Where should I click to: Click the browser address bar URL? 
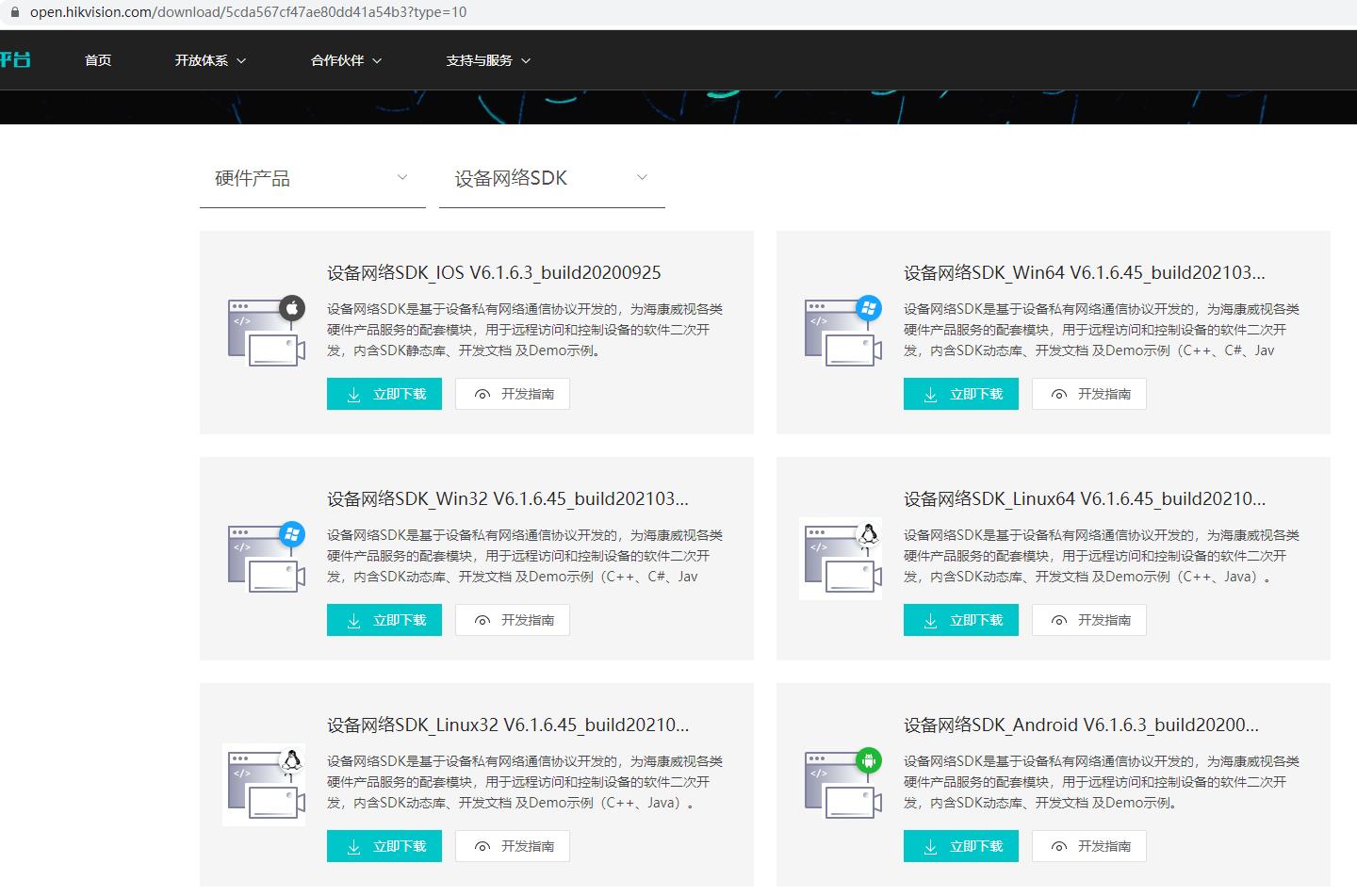188,13
